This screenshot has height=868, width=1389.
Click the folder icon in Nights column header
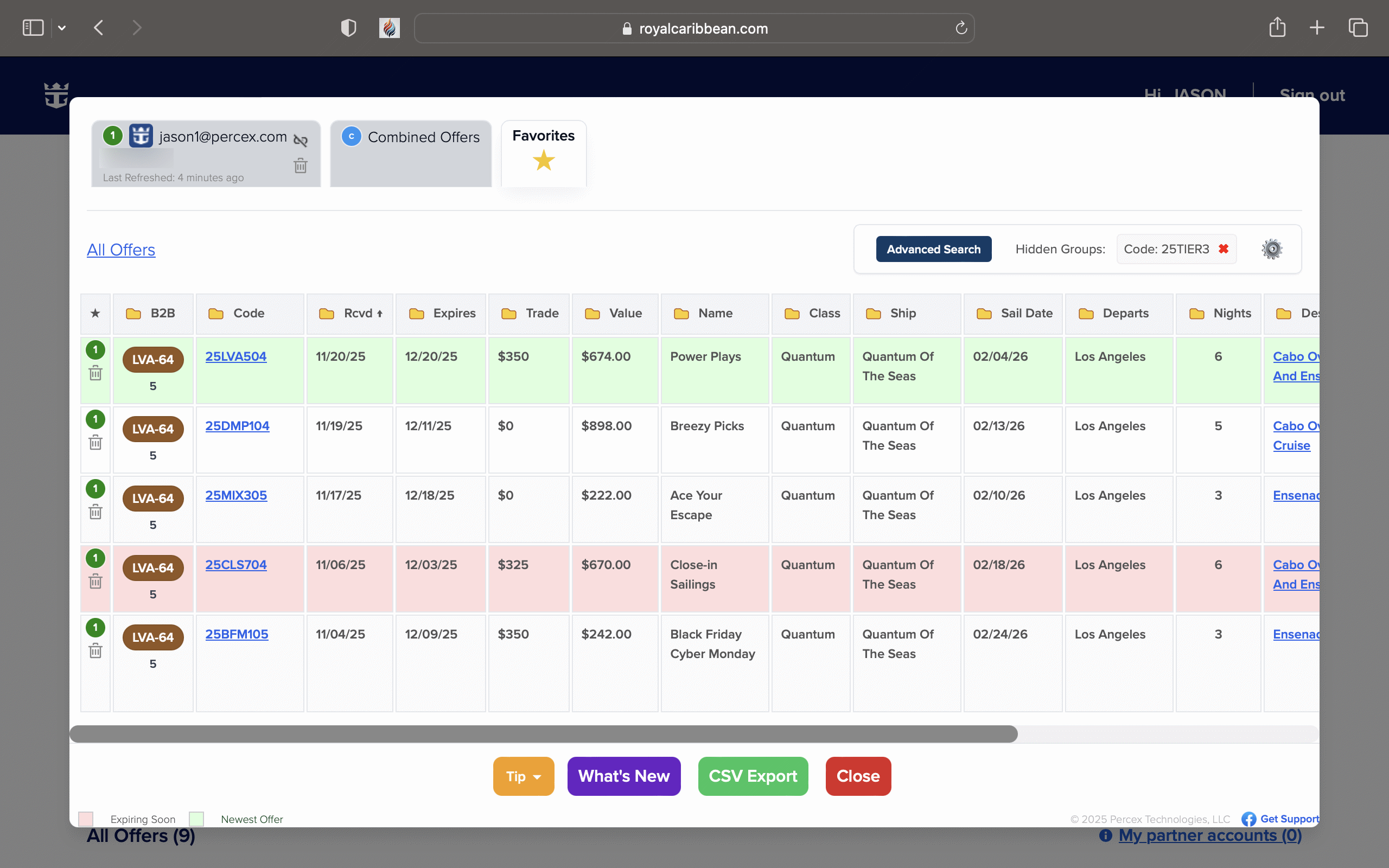1196,314
